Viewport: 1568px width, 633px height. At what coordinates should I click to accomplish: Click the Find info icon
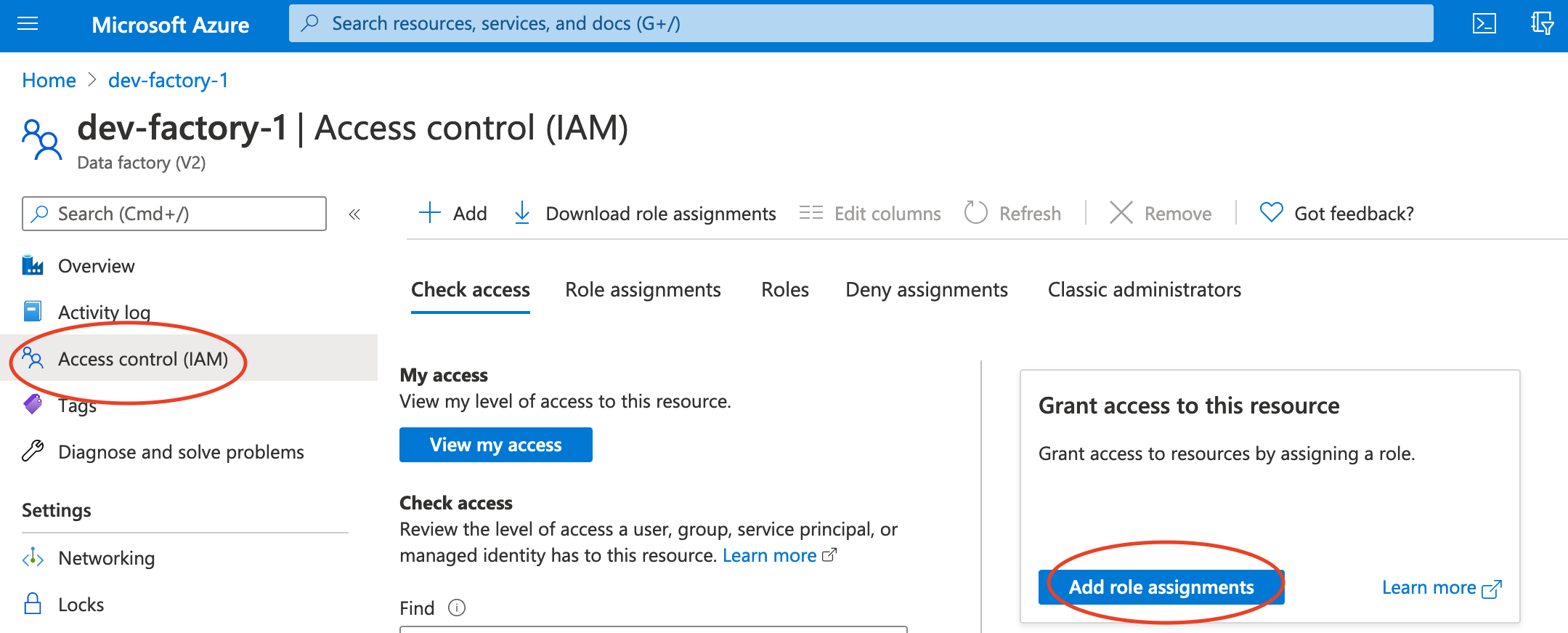coord(457,608)
